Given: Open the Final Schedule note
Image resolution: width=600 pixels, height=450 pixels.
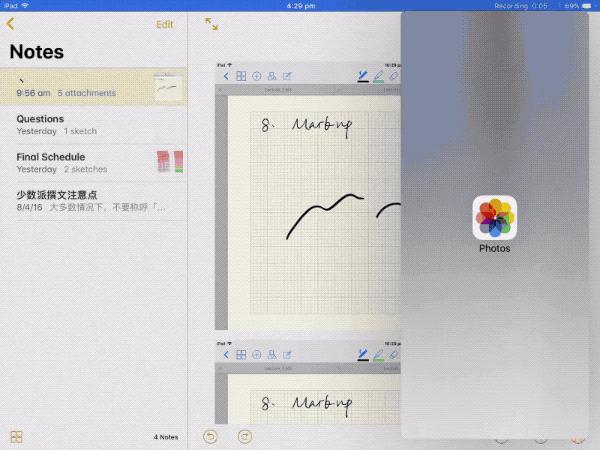Looking at the screenshot, I should (x=80, y=162).
